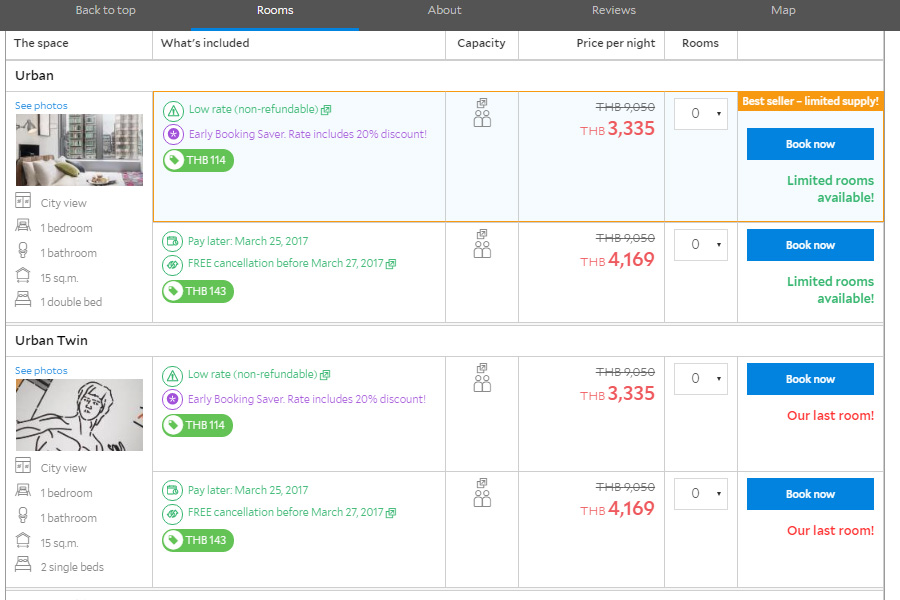Click the non-refundable warning icon in Urban room
The height and width of the screenshot is (600, 900).
tap(173, 110)
